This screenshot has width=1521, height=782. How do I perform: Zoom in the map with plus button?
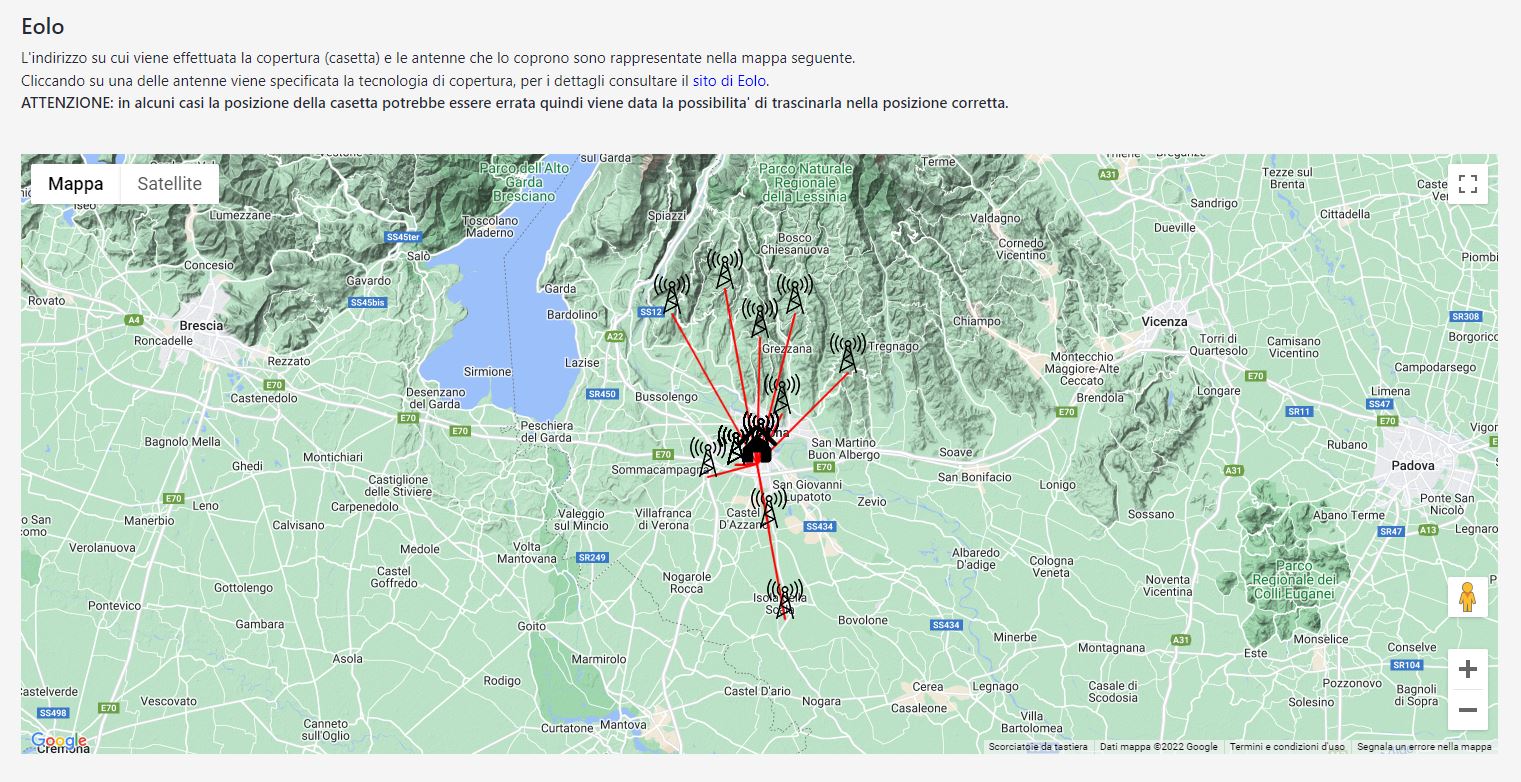(1467, 669)
